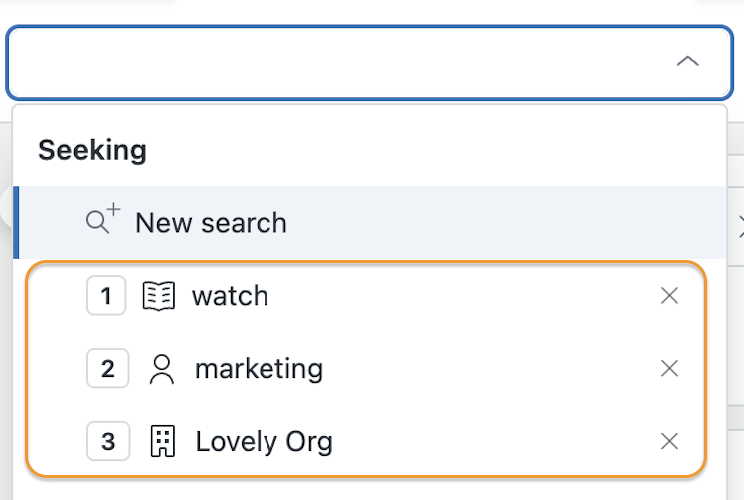Remove the Lovely Org recent search

[x=669, y=441]
